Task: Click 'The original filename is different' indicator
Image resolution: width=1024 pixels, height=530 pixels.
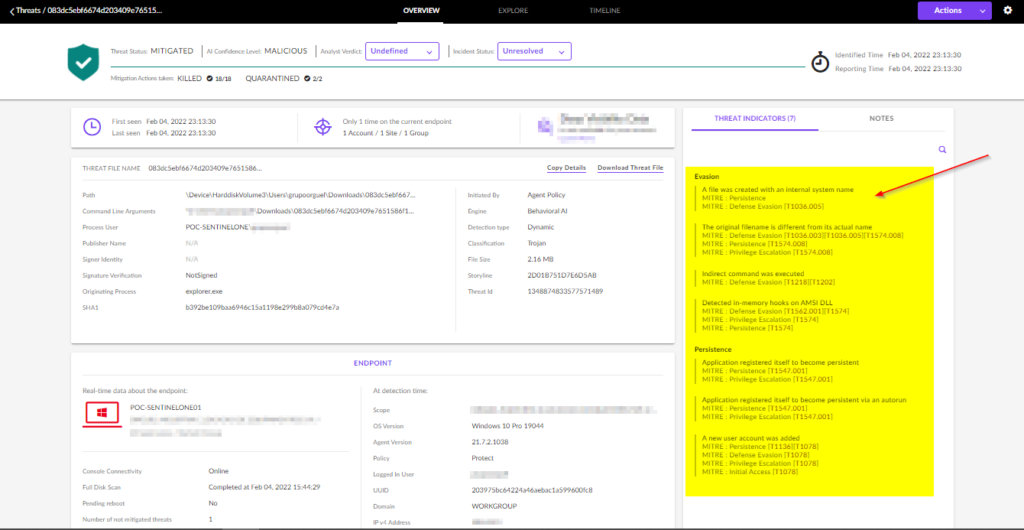Action: [787, 227]
